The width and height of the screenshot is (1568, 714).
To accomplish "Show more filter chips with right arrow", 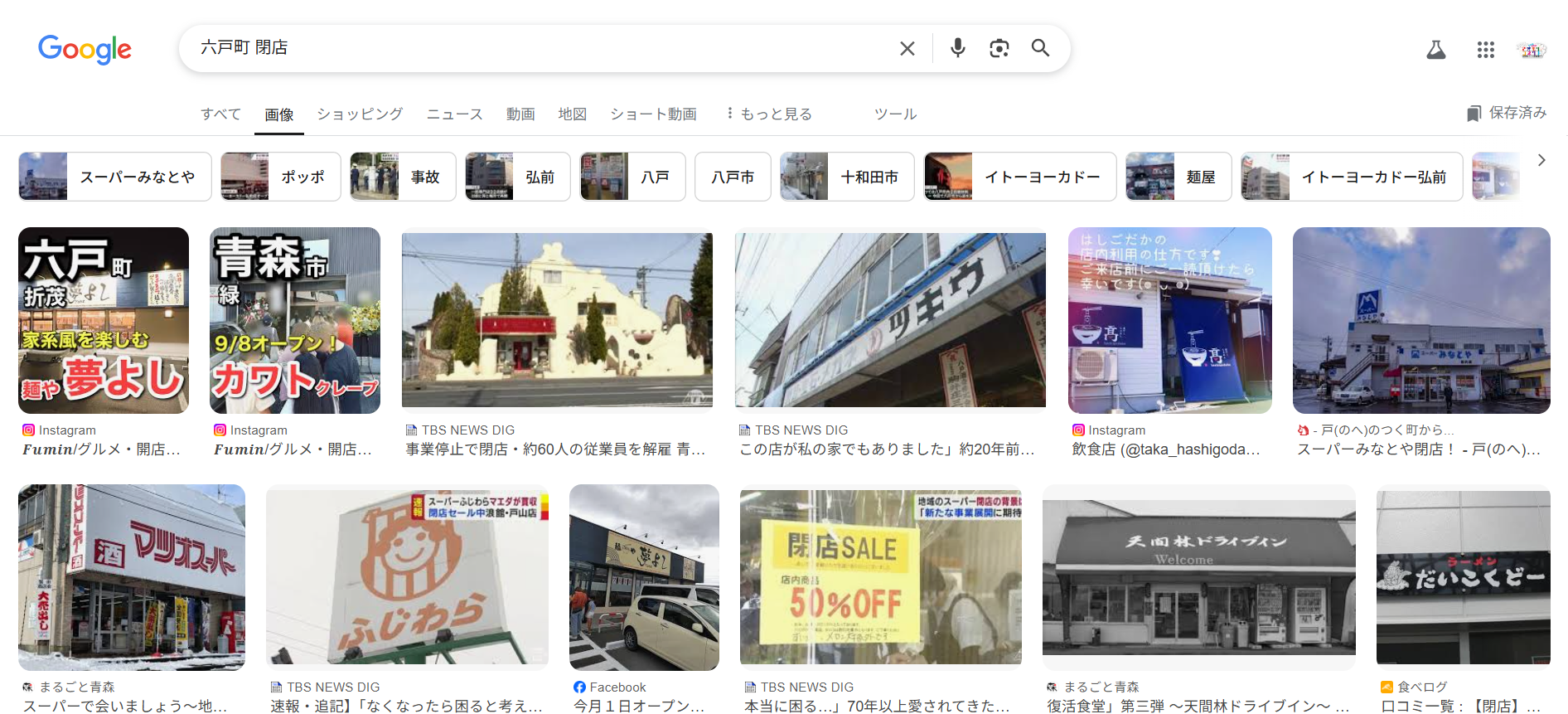I will point(1541,160).
